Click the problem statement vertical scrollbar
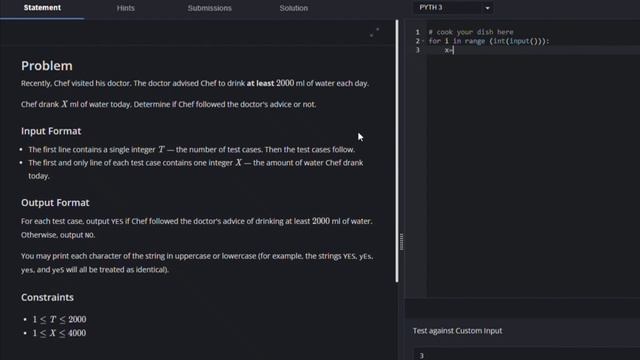 [397, 151]
